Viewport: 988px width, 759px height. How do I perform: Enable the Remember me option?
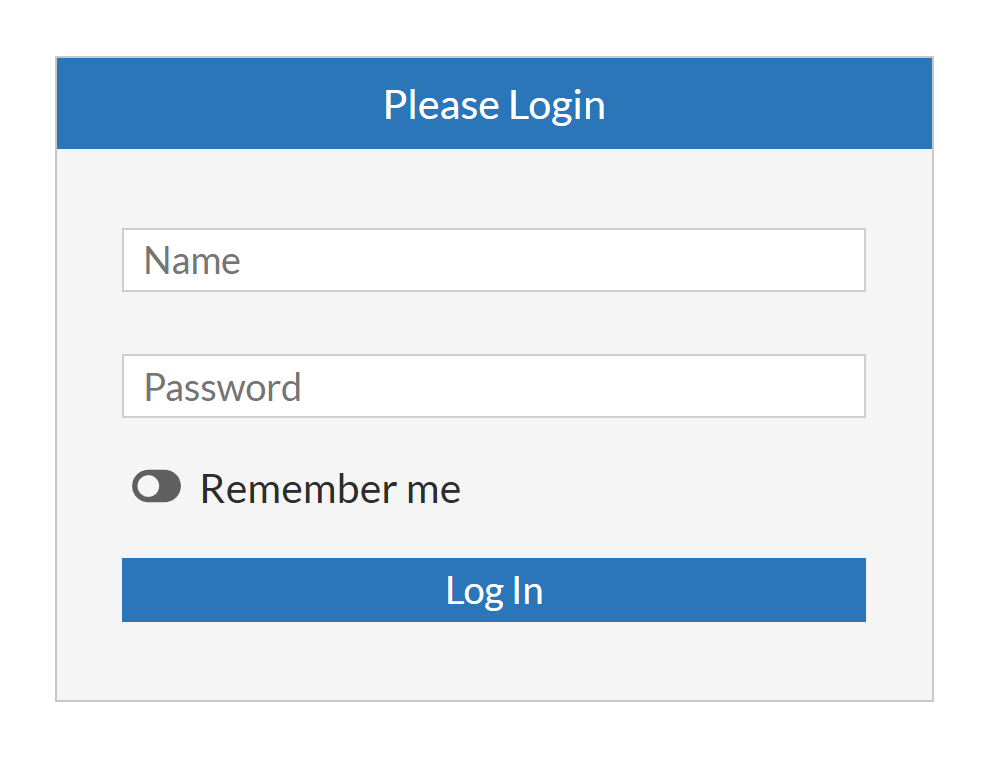pyautogui.click(x=157, y=487)
